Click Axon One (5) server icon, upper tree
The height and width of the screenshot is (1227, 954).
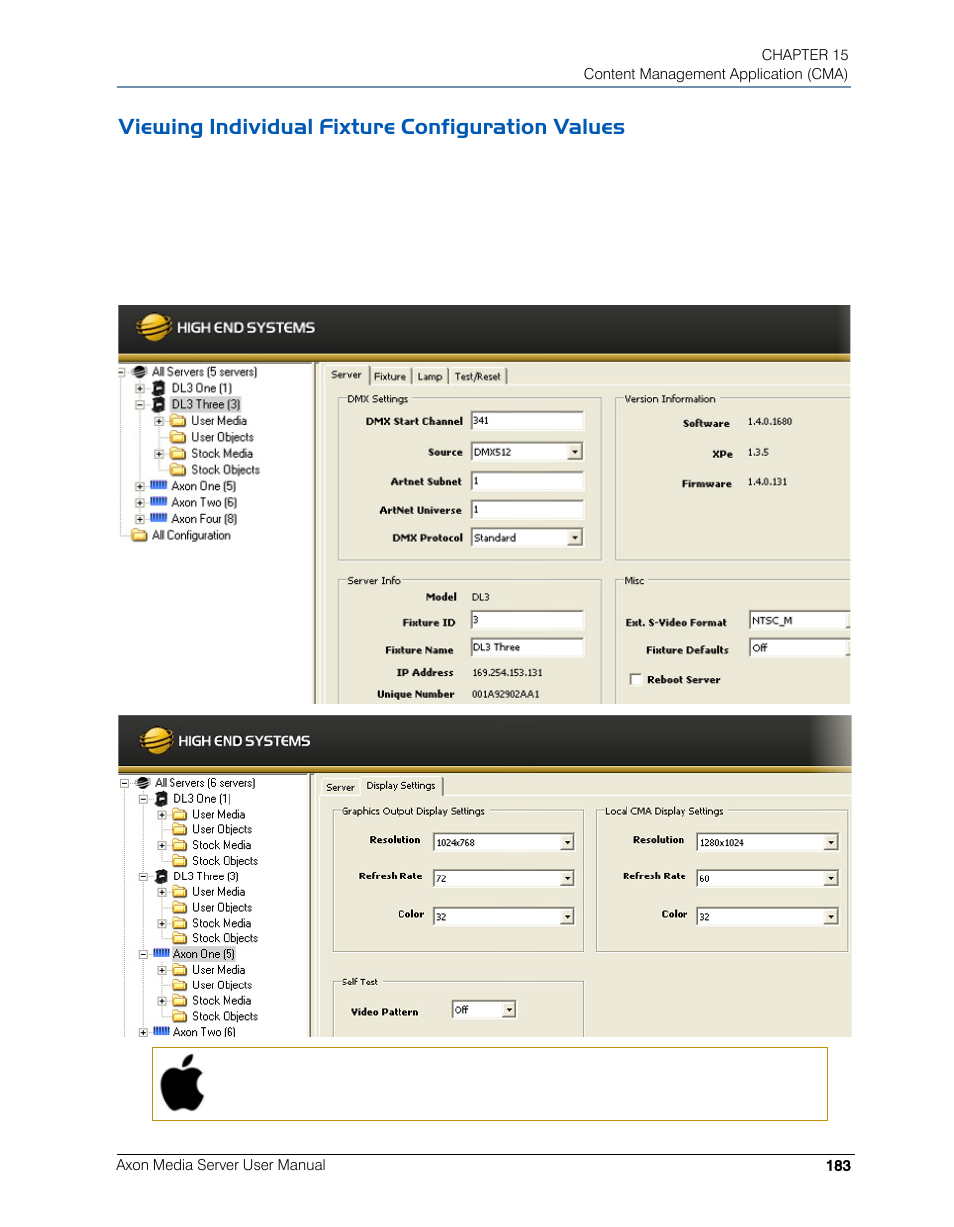point(159,486)
